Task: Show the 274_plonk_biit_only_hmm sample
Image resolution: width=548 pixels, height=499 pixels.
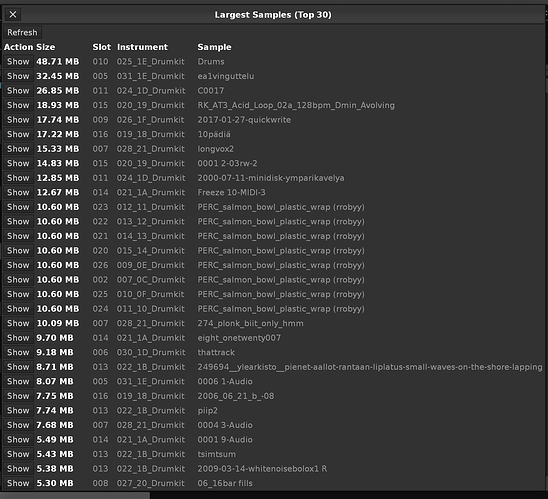Action: pyautogui.click(x=19, y=323)
